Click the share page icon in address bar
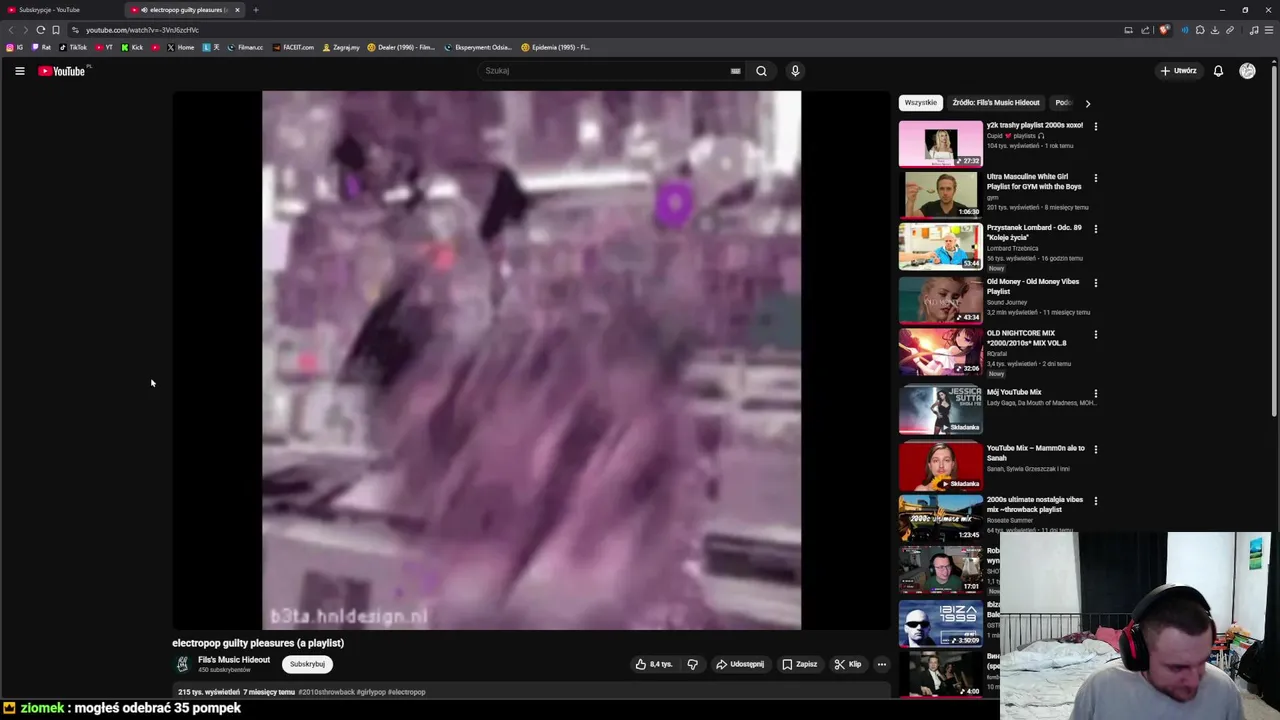This screenshot has width=1280, height=720. (1145, 30)
